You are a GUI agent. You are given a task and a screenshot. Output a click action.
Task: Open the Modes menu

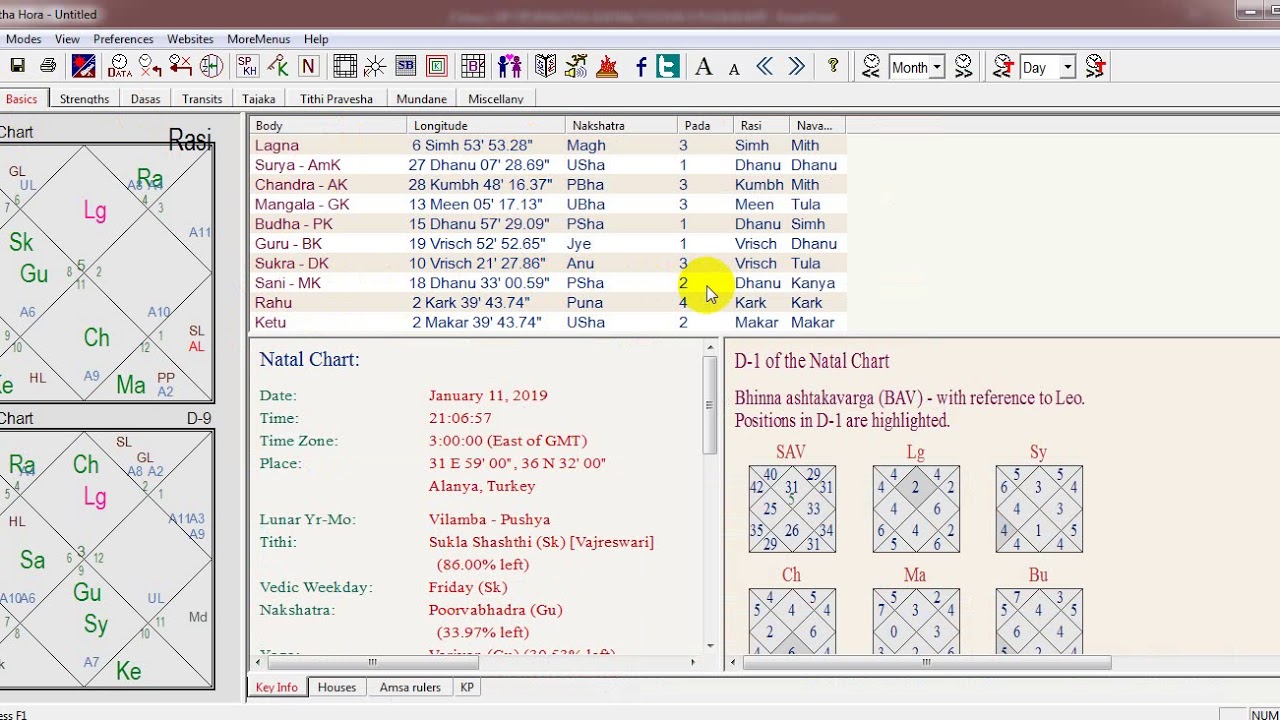(x=23, y=39)
